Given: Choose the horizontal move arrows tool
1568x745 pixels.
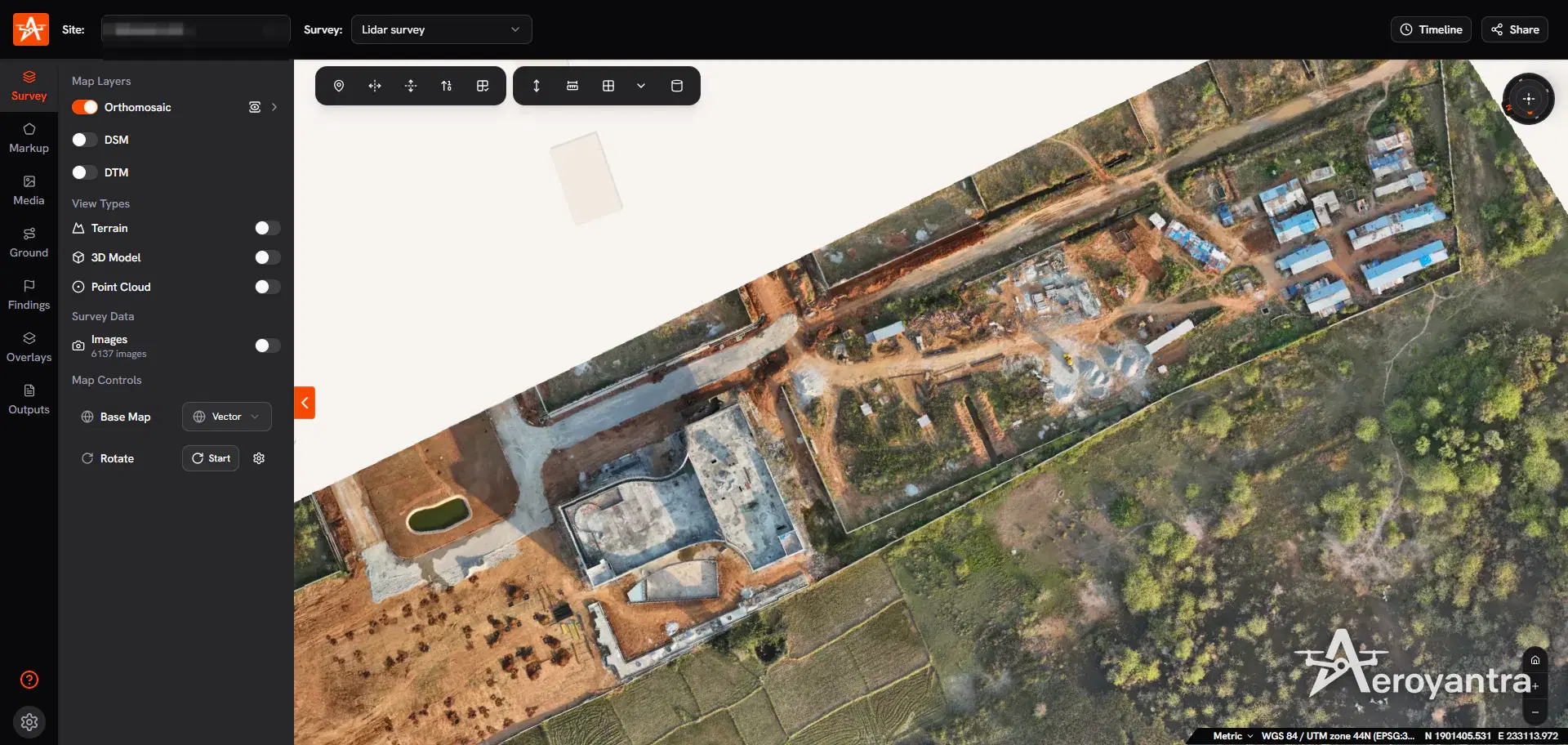Looking at the screenshot, I should point(375,86).
